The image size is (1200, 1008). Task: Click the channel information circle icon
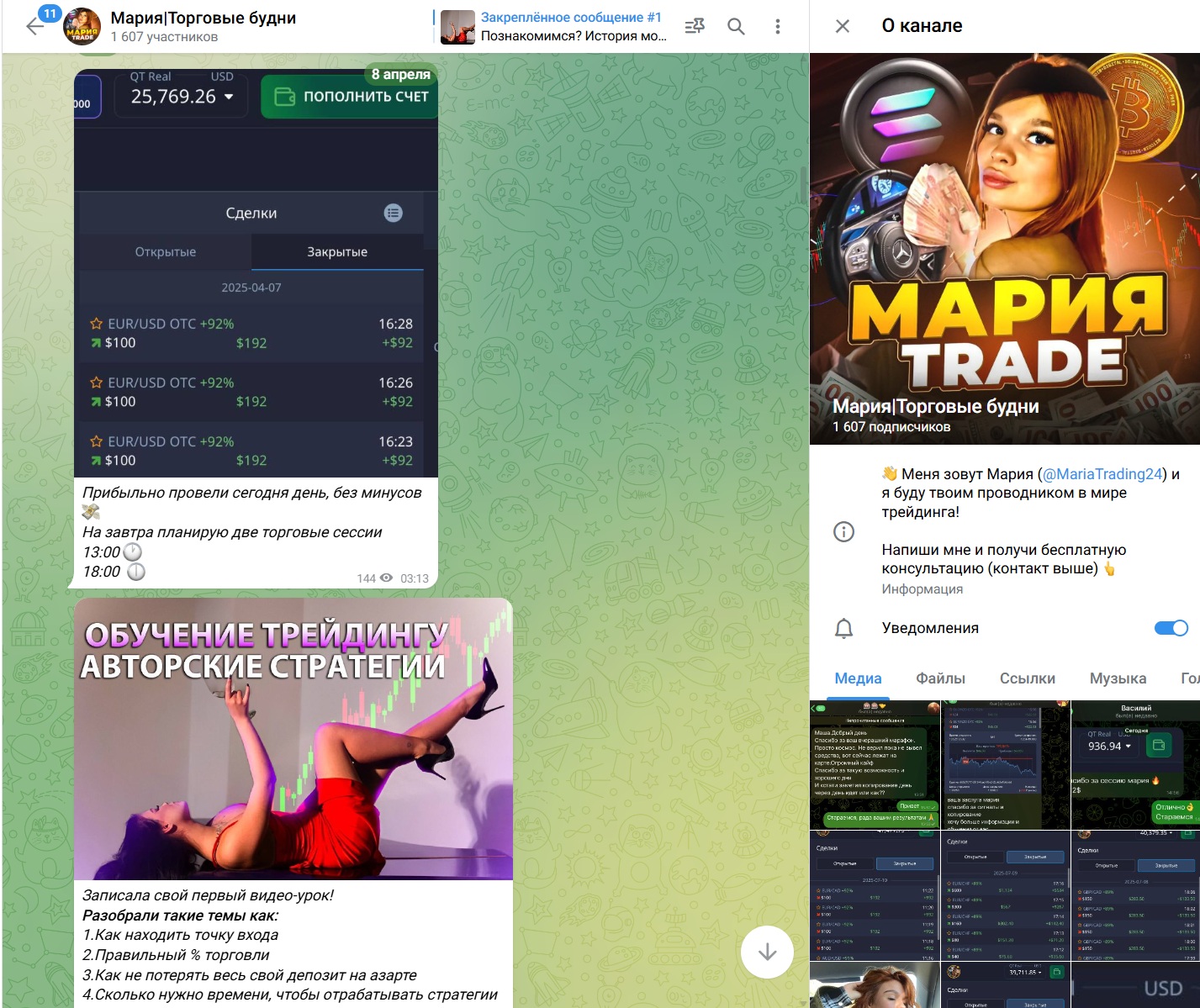pyautogui.click(x=843, y=531)
